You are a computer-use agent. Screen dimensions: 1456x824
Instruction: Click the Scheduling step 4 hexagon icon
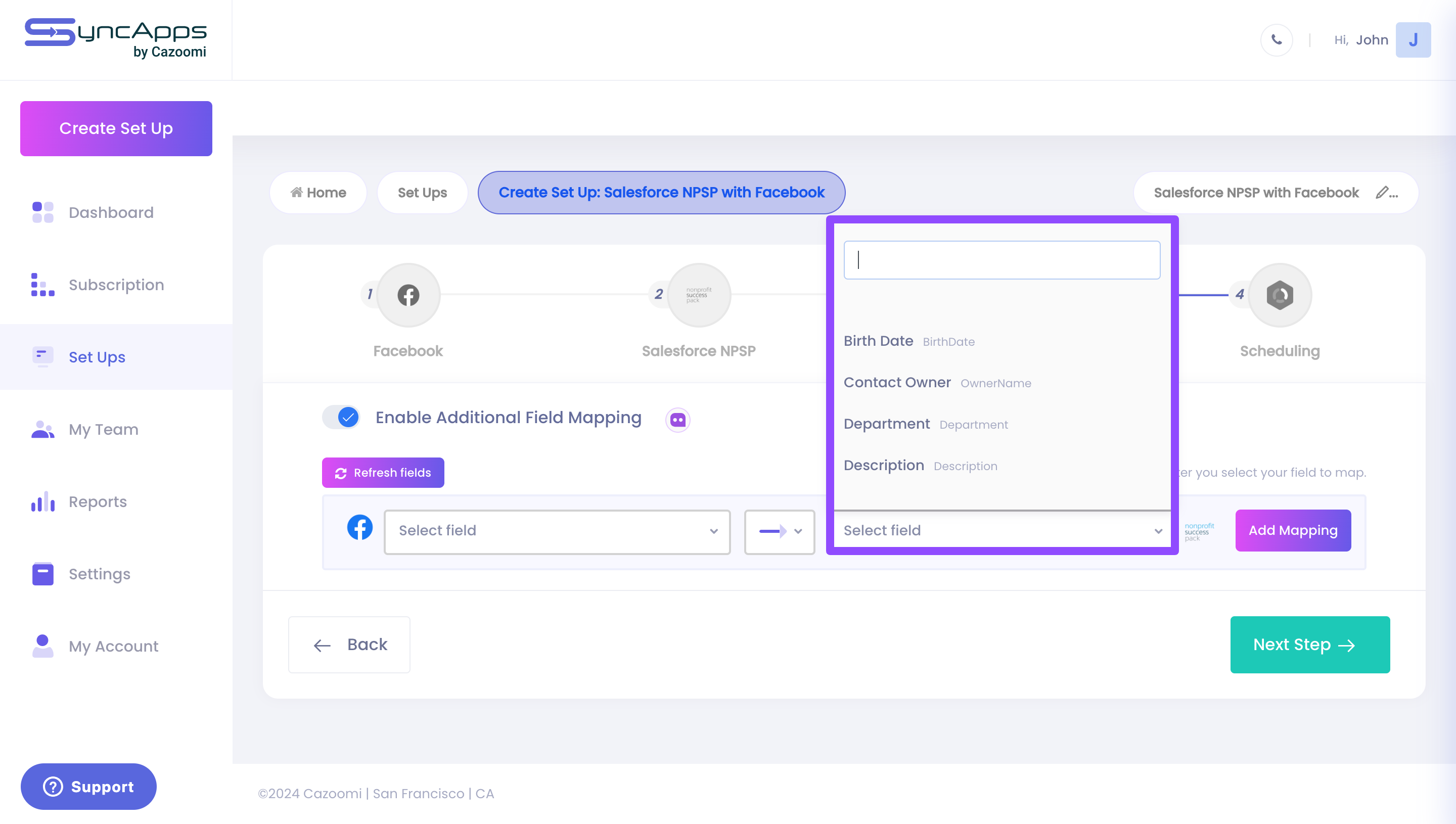click(1280, 295)
